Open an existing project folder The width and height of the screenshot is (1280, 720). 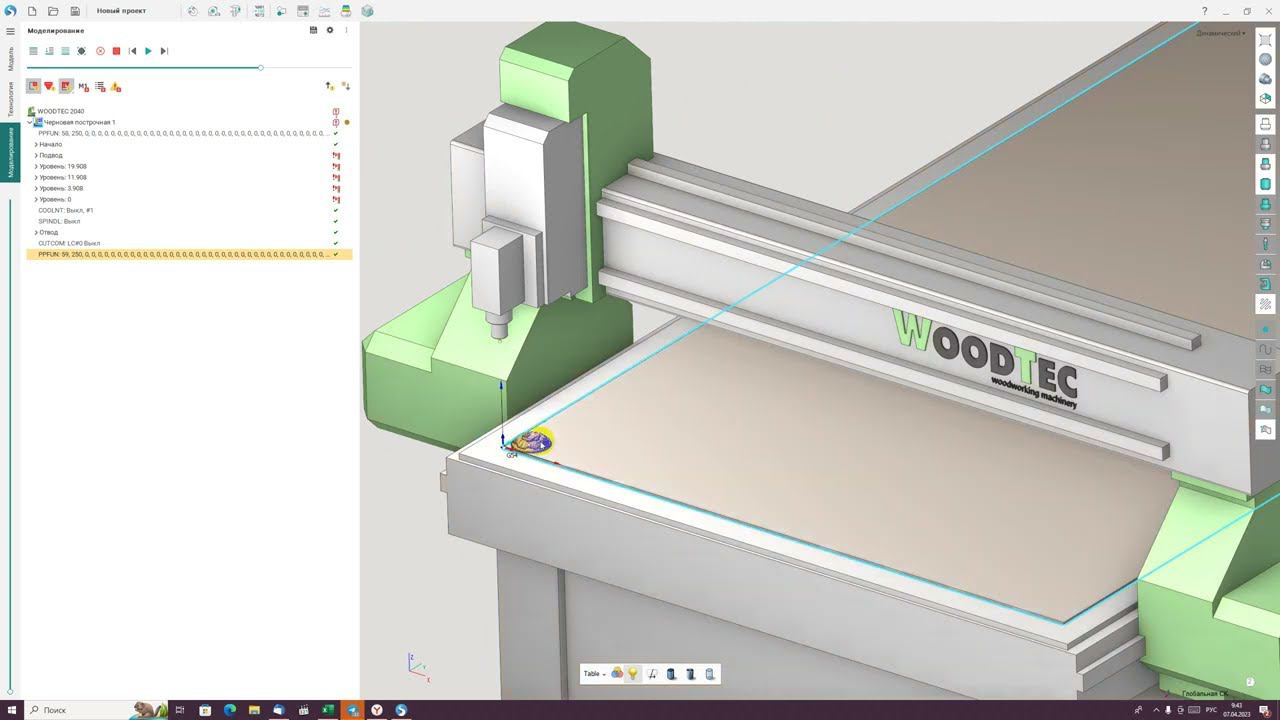[x=53, y=11]
